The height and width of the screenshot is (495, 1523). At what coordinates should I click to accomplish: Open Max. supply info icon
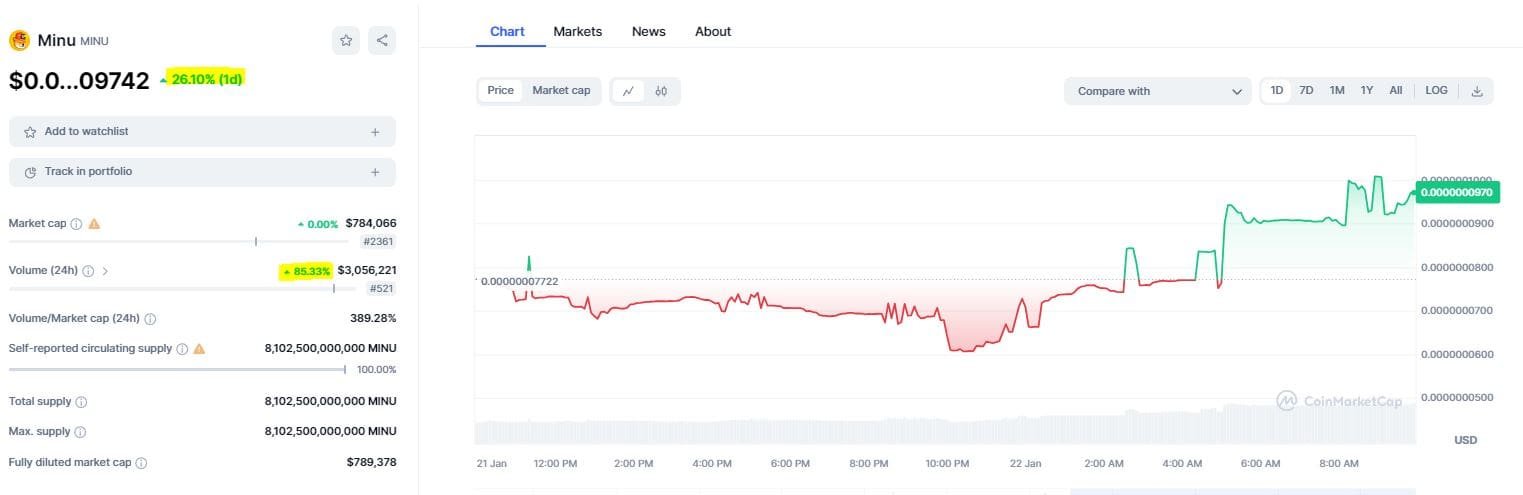(80, 432)
